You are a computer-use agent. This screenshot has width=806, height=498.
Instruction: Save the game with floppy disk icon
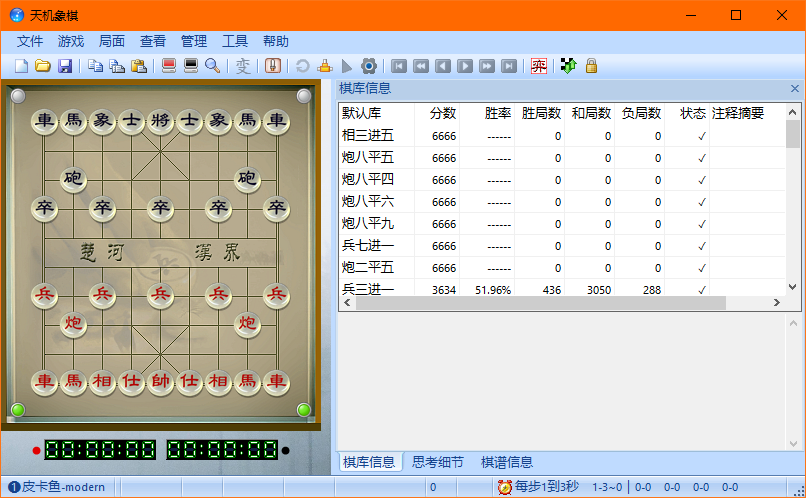65,66
